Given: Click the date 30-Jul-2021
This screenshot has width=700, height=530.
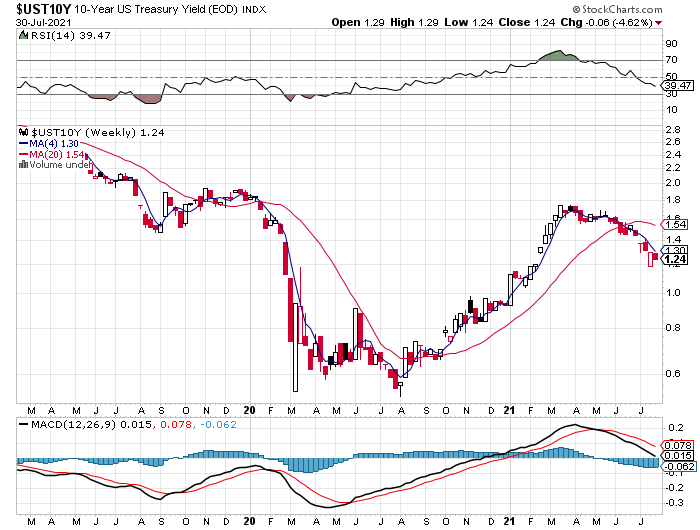Looking at the screenshot, I should [43, 22].
